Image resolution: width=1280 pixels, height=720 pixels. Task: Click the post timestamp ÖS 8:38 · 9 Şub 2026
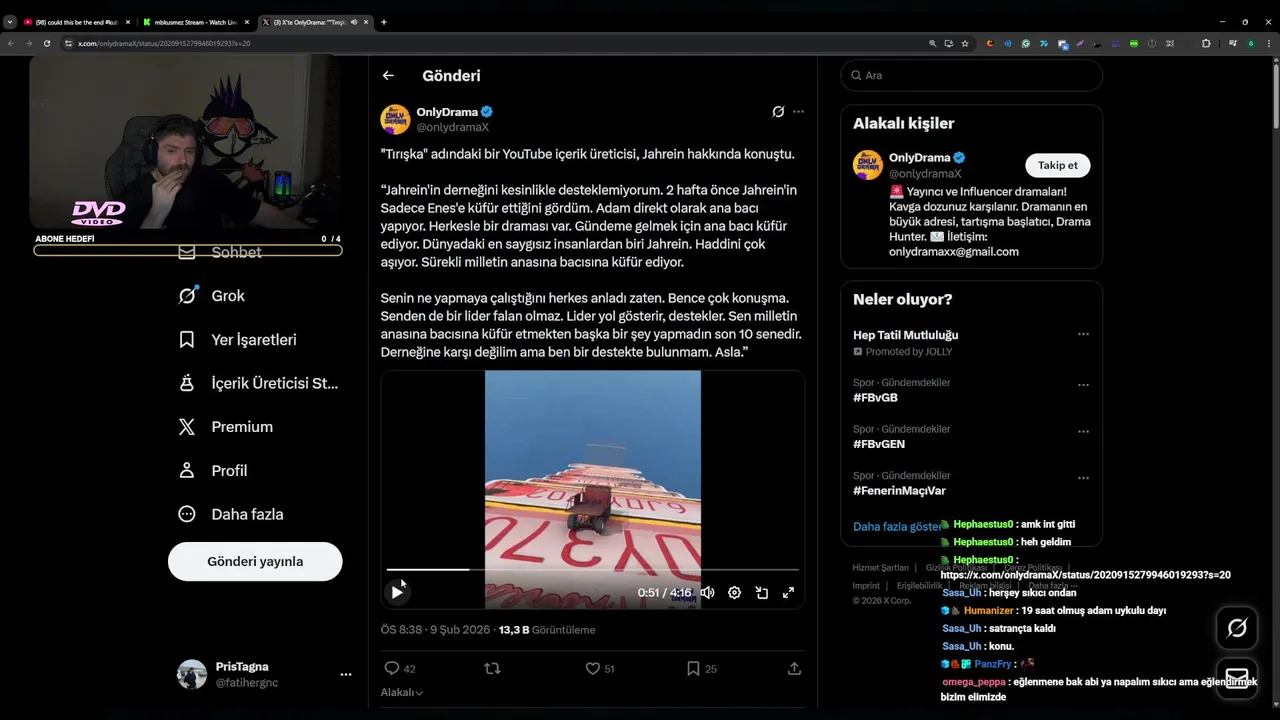coord(435,630)
